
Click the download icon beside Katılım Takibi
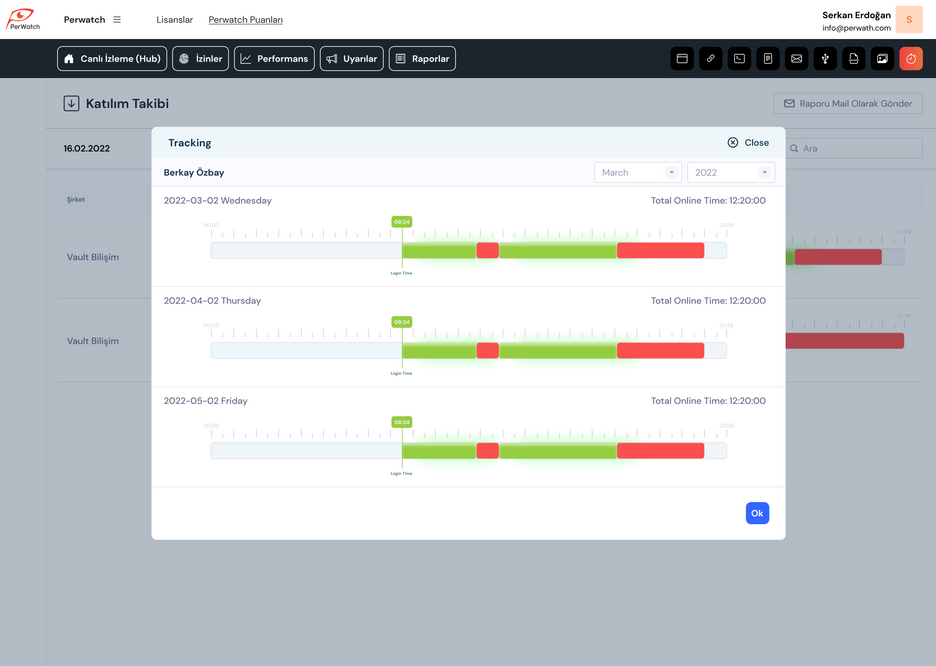click(71, 103)
